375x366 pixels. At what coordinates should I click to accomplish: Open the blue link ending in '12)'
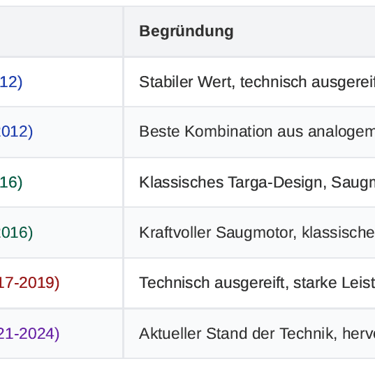pyautogui.click(x=11, y=82)
